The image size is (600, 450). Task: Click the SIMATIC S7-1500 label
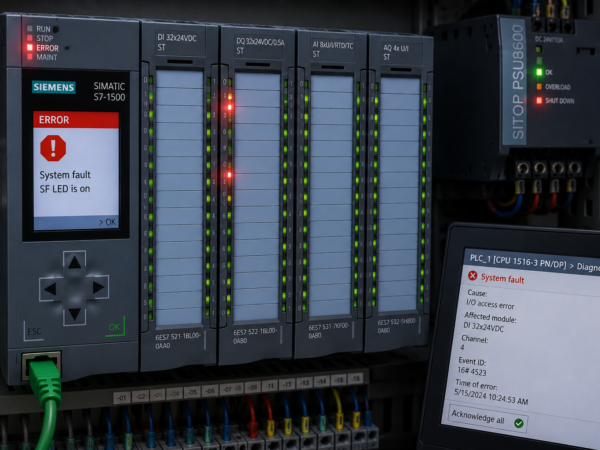109,91
